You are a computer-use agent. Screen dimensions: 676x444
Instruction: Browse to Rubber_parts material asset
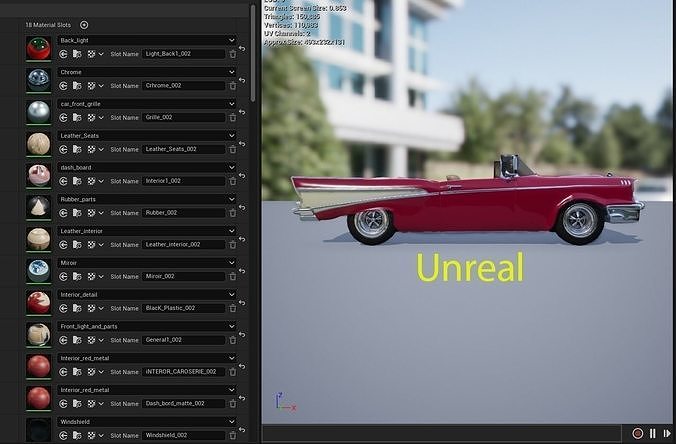(x=77, y=213)
